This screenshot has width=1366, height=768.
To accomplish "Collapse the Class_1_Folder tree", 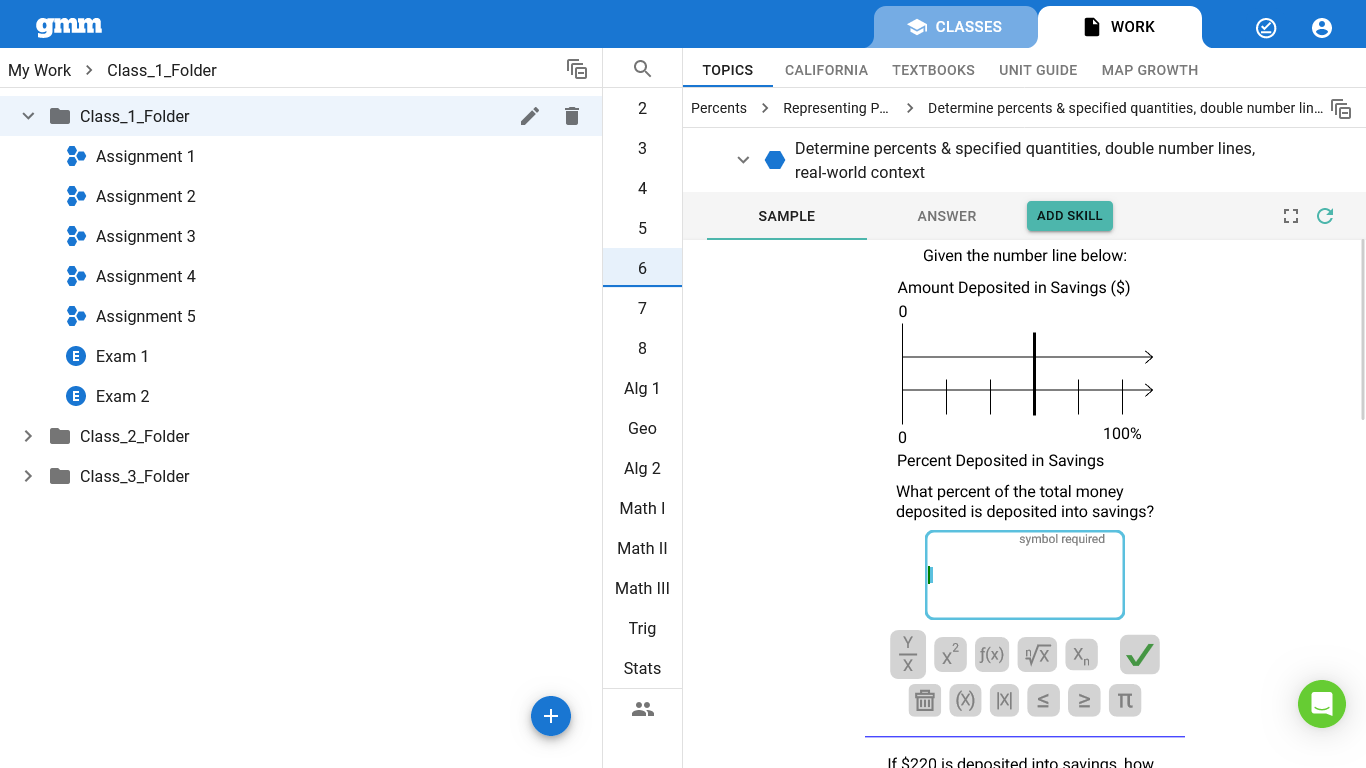I will coord(28,116).
